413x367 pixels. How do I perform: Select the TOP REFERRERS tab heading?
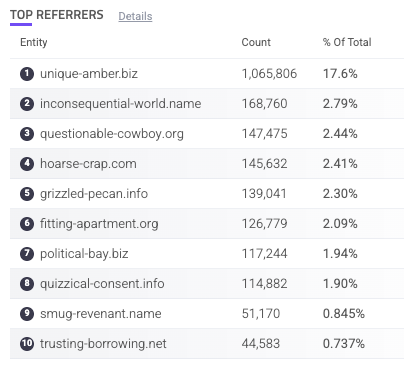pyautogui.click(x=57, y=15)
